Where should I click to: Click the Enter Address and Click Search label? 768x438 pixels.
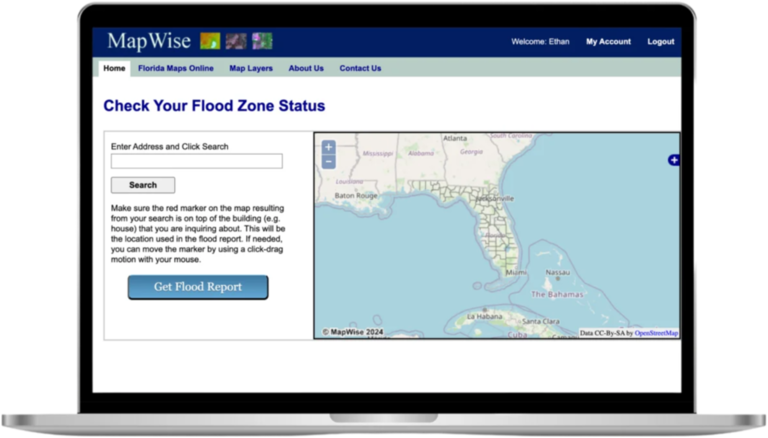coord(169,146)
